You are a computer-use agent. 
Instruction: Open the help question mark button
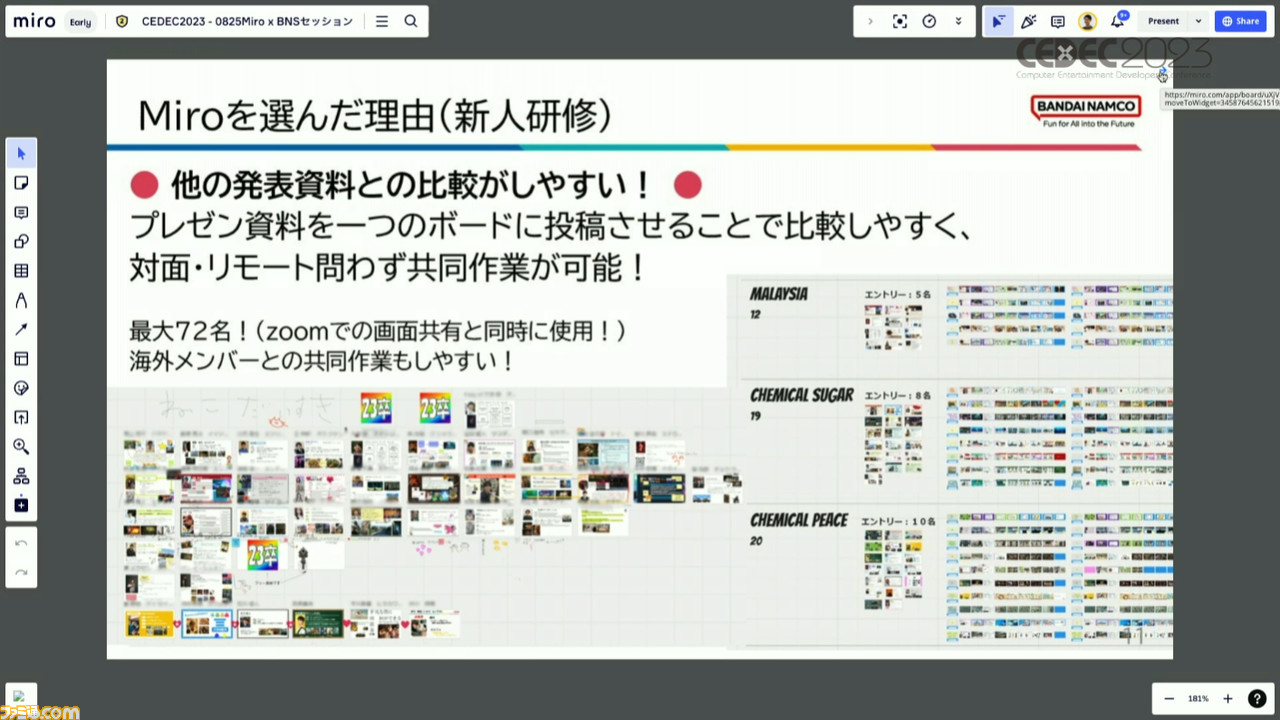[x=1257, y=699]
